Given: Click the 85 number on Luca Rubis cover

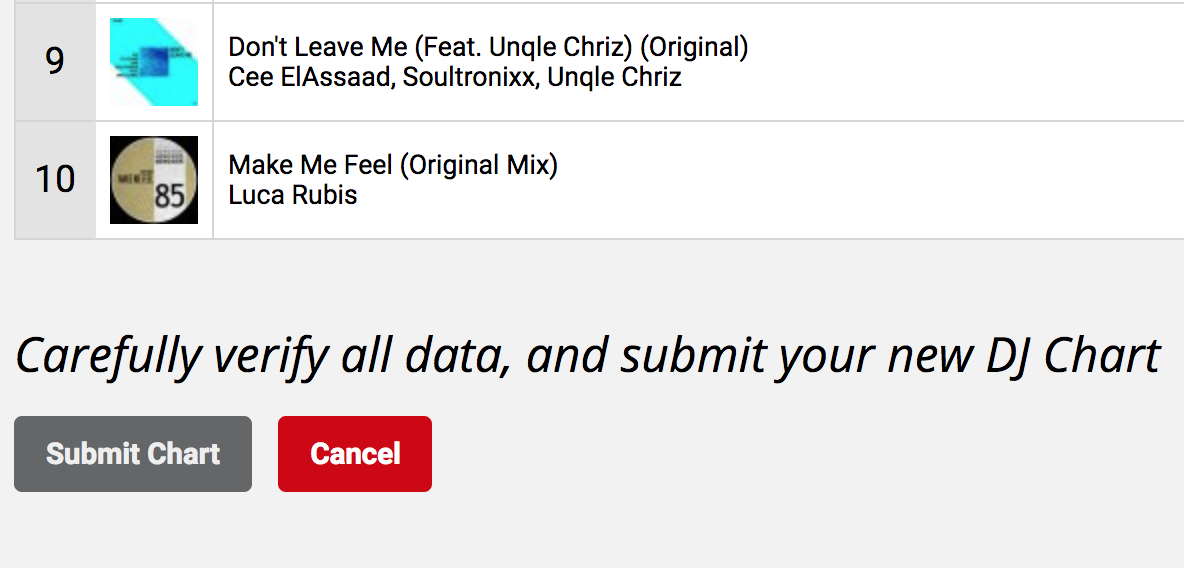Looking at the screenshot, I should coord(170,197).
